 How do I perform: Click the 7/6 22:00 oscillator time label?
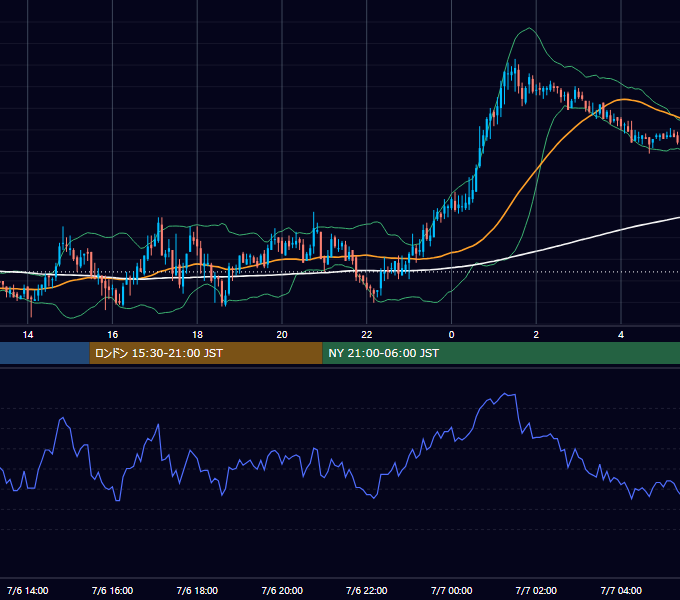tap(367, 590)
